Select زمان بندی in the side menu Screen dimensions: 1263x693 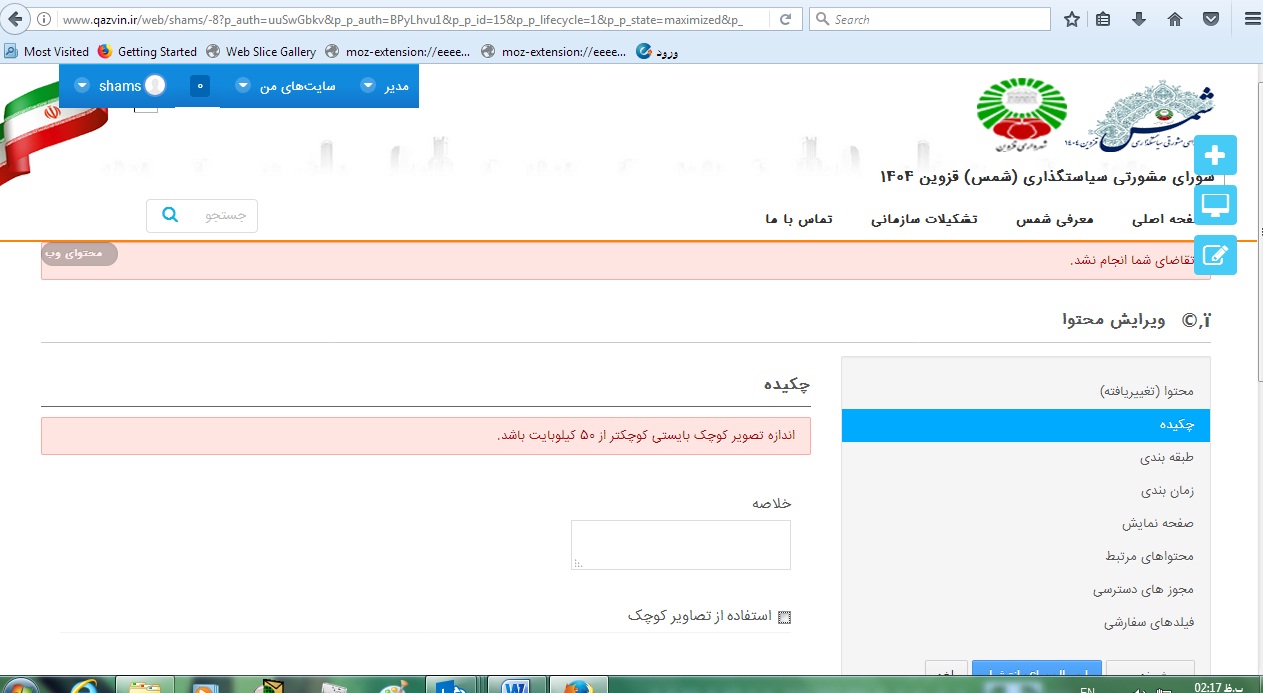(1167, 491)
